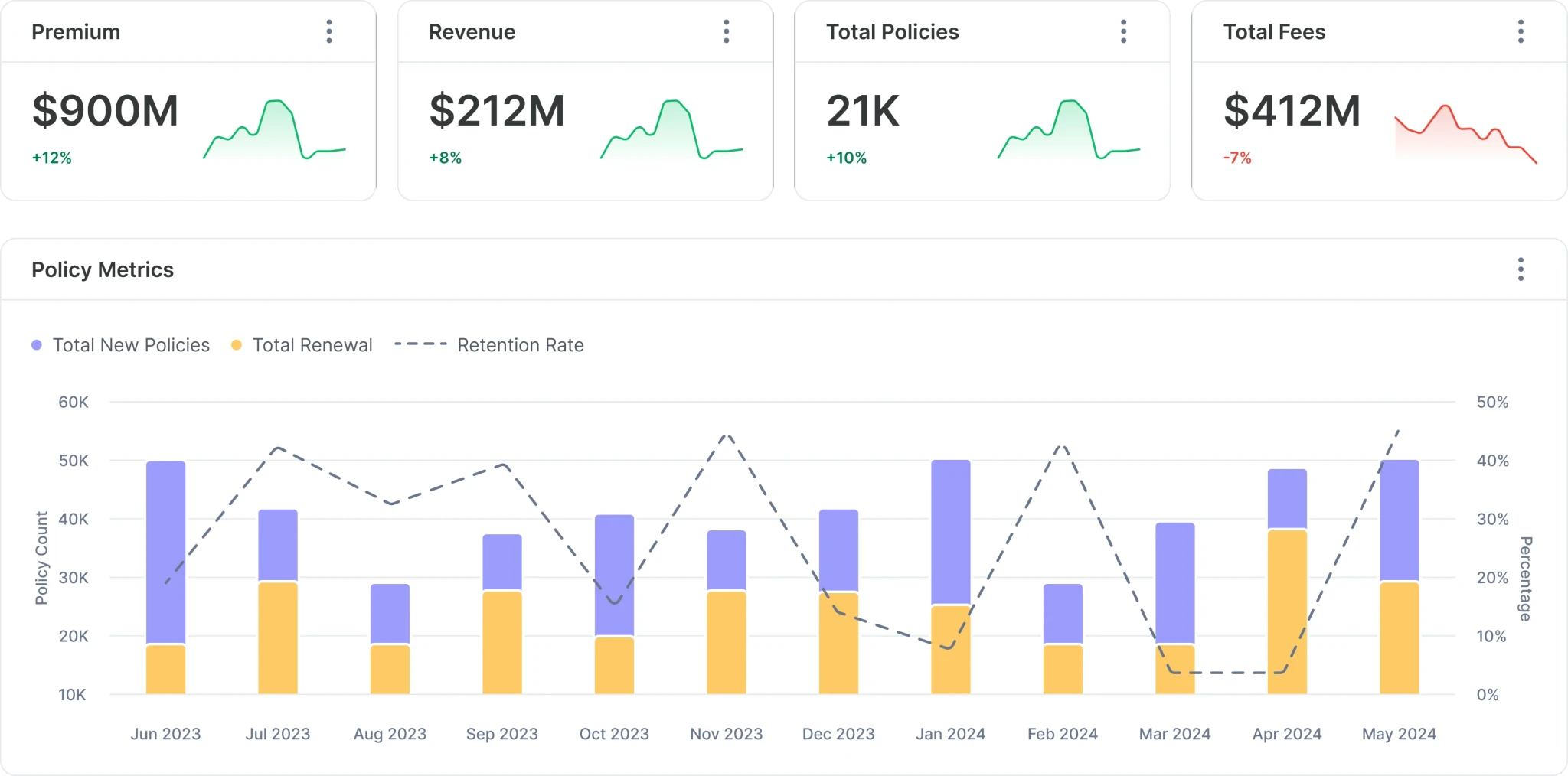Viewport: 1568px width, 776px height.
Task: Click the Premium sparkline chart
Action: [x=274, y=129]
